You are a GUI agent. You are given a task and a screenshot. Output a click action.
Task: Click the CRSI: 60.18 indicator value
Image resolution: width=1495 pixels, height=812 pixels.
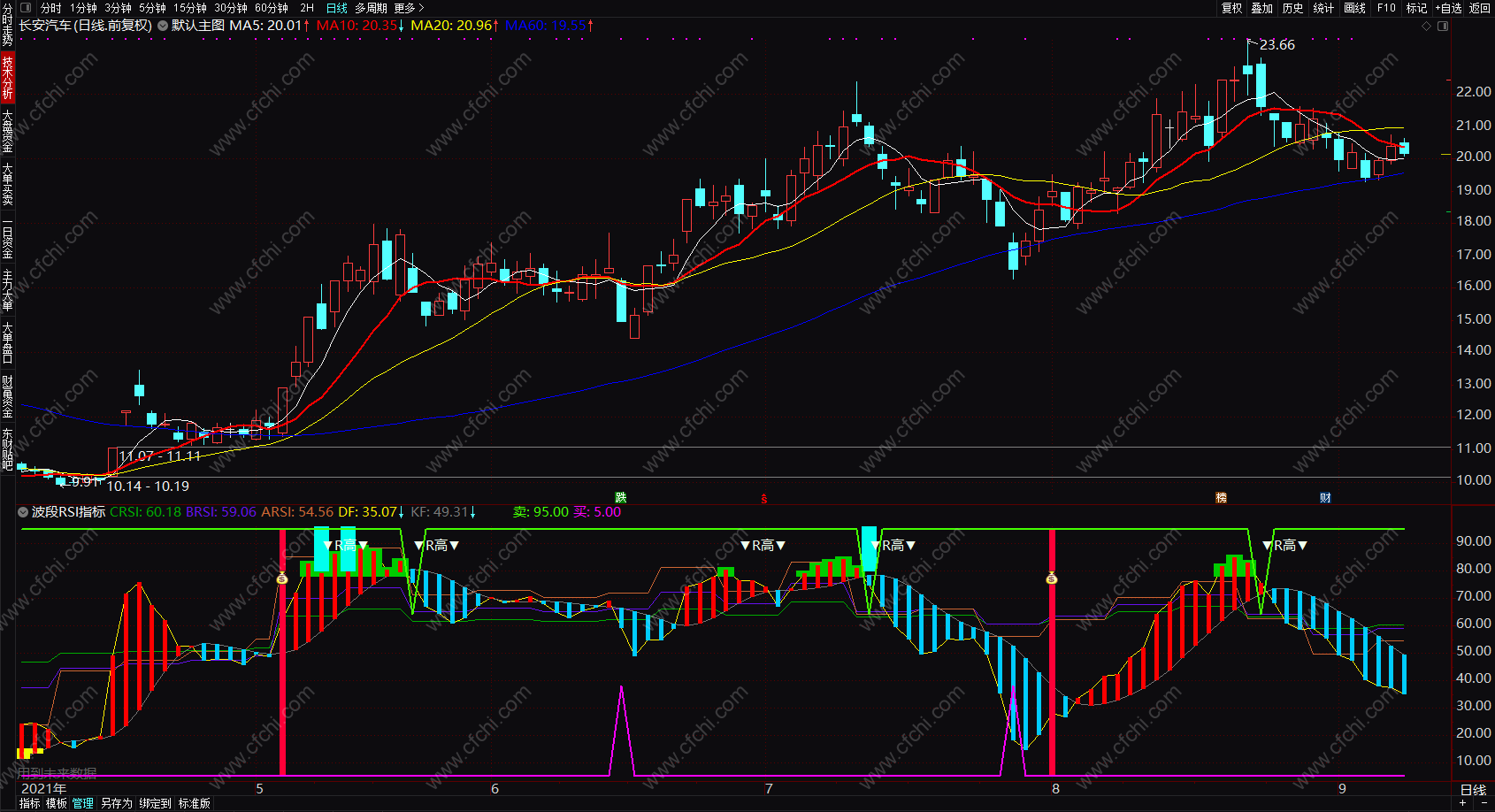[145, 512]
